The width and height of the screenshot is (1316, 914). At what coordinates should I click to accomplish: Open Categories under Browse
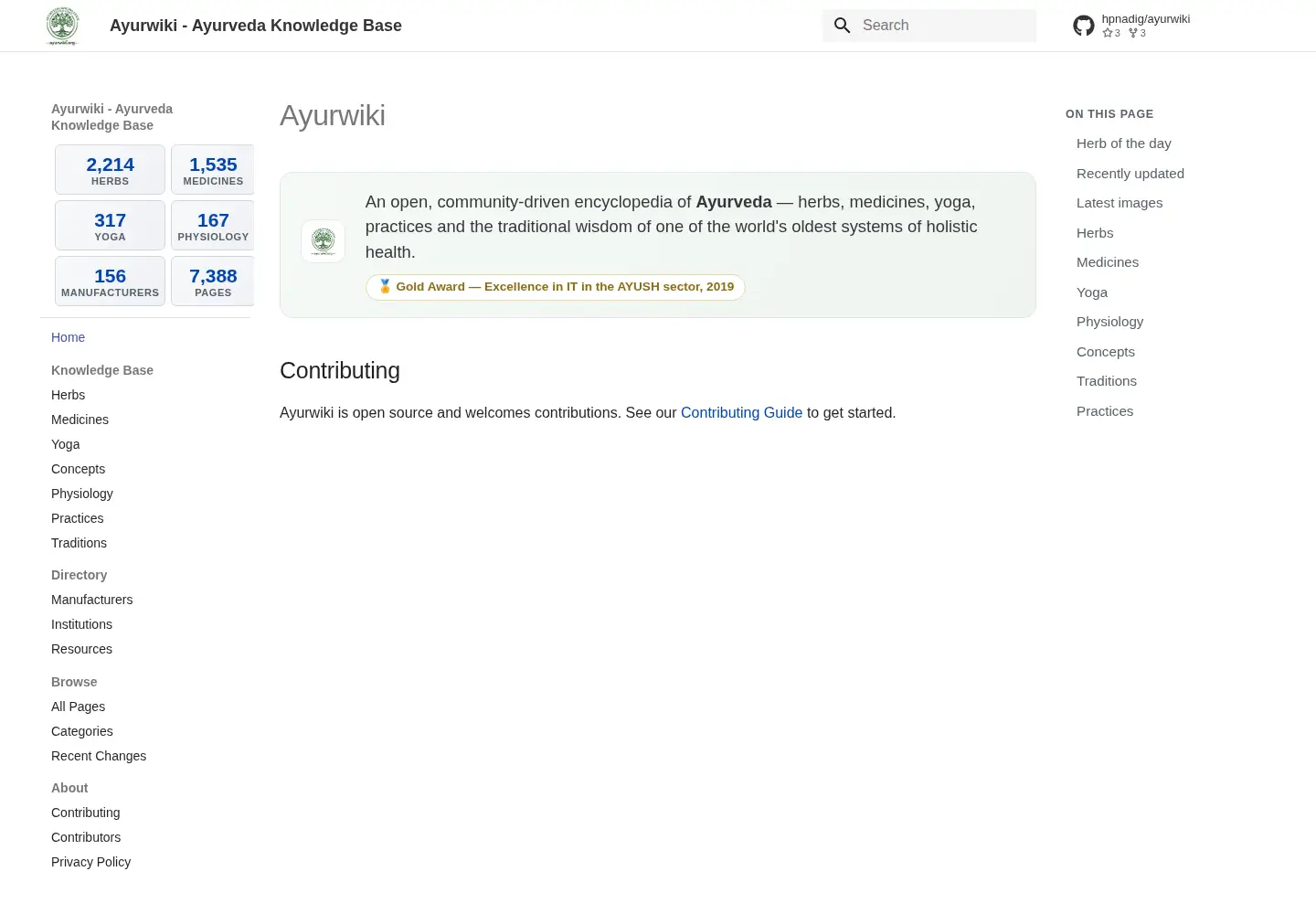pyautogui.click(x=82, y=731)
